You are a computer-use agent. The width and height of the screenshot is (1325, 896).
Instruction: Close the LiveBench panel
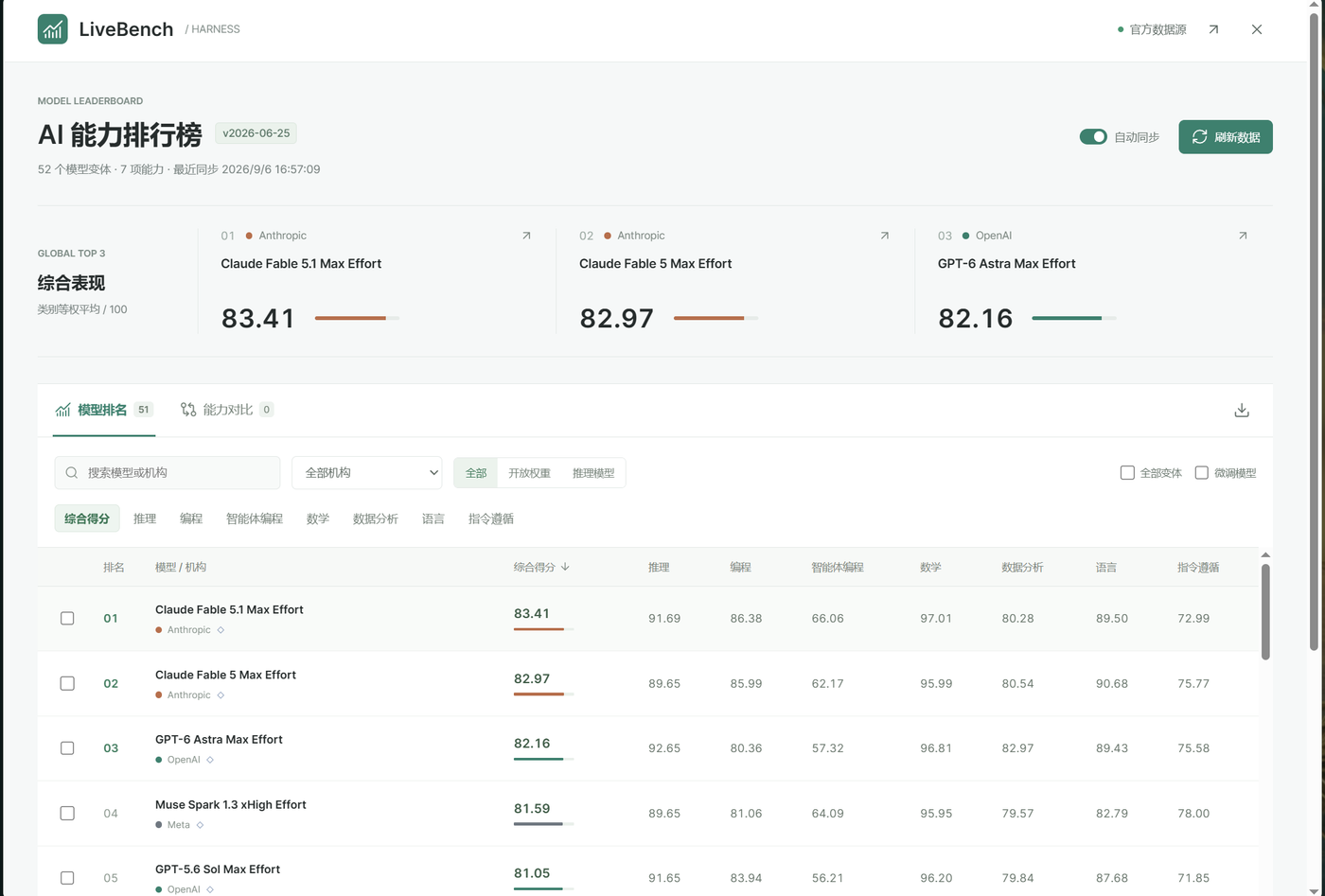(1257, 29)
